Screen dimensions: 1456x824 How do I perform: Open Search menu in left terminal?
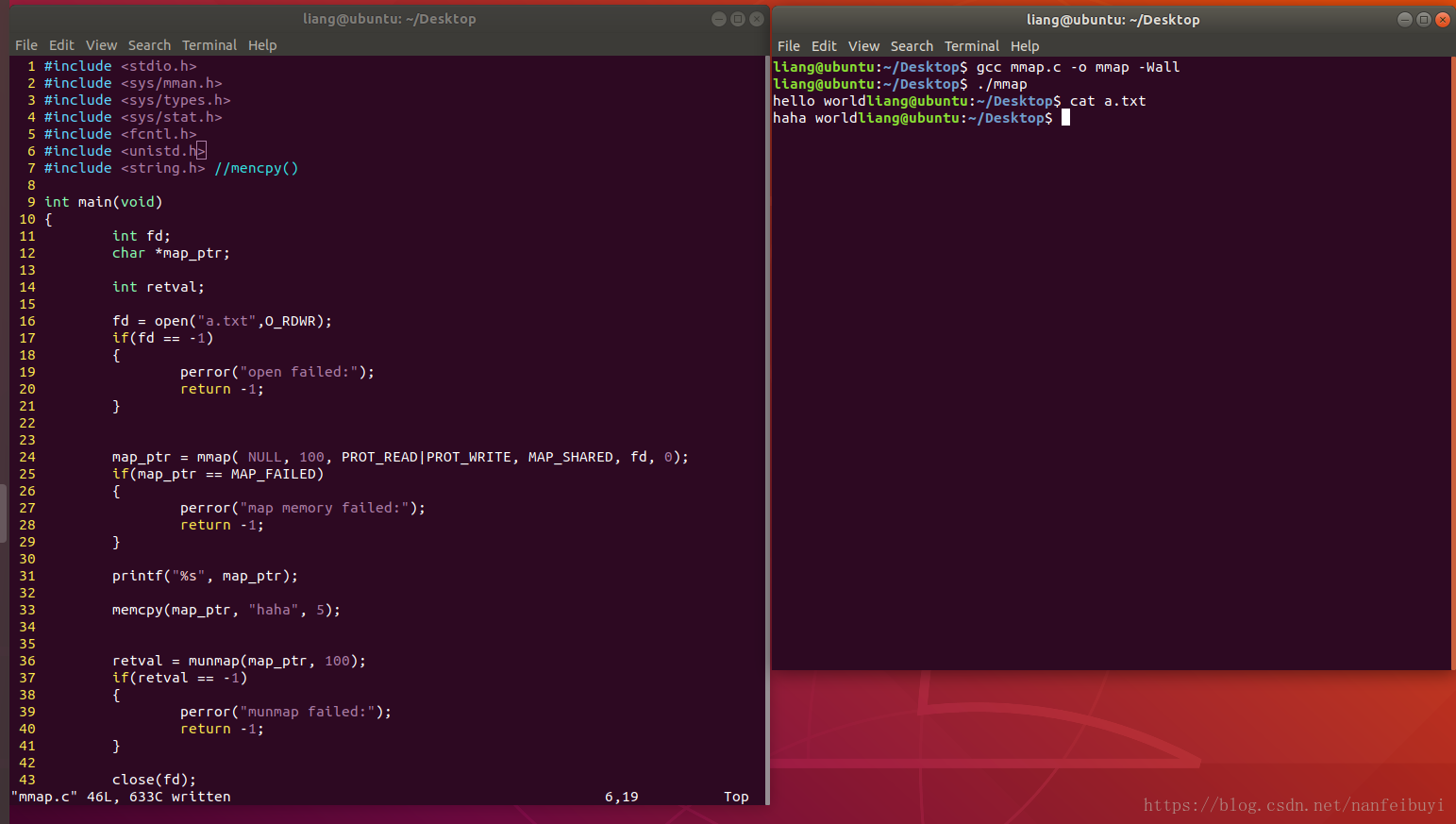point(149,45)
